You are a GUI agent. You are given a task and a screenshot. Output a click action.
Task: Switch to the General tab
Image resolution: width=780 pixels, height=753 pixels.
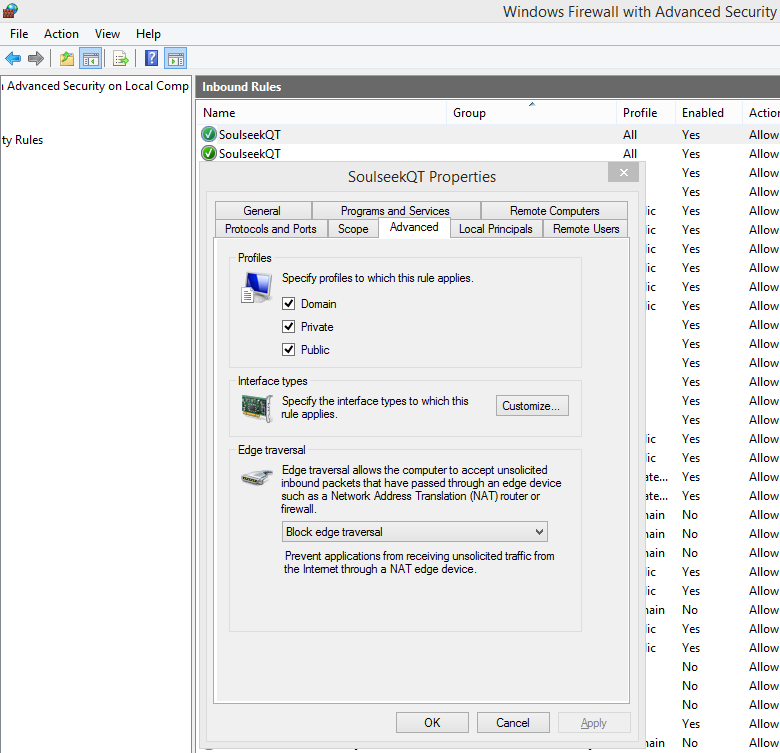262,210
